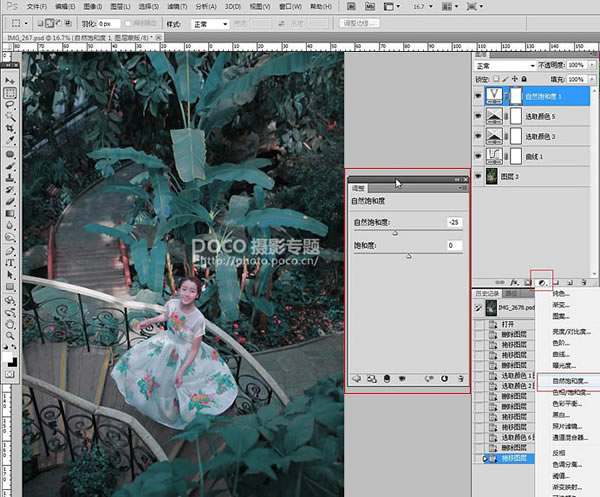Viewport: 600px width, 497px height.
Task: Open the marquee tool preset picker arrow
Action: (26, 24)
